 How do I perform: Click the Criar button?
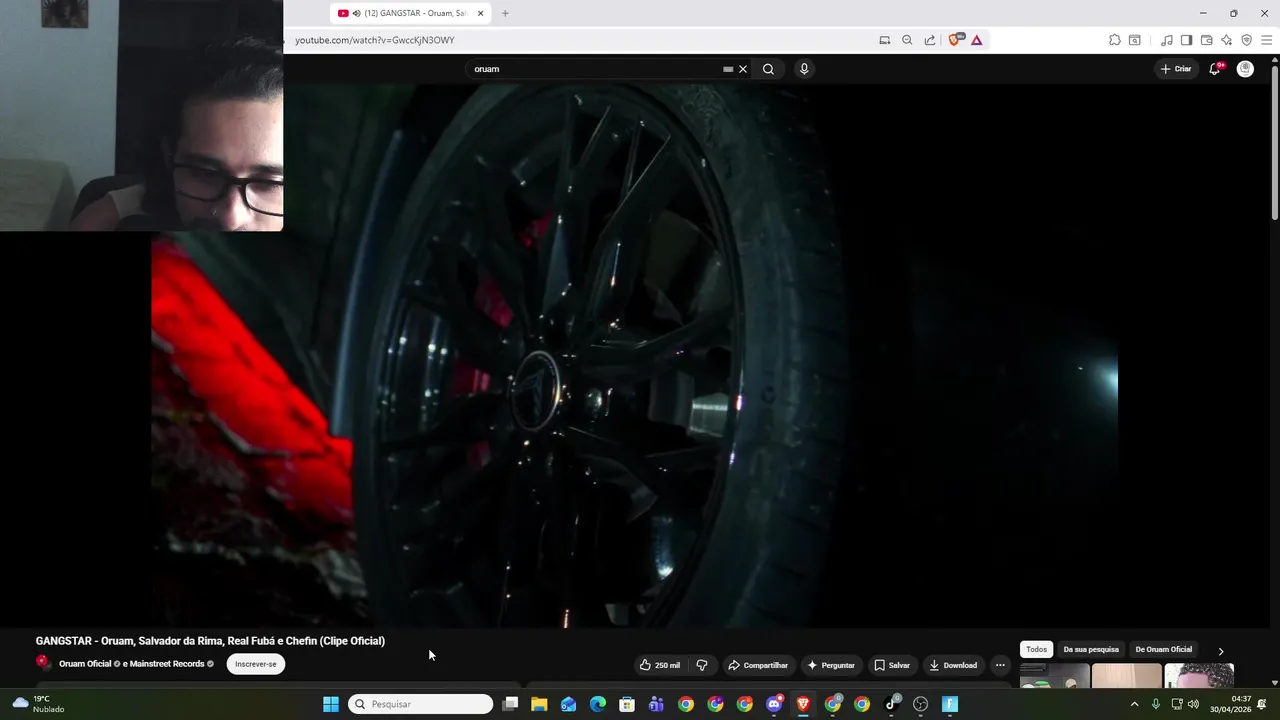[x=1176, y=69]
